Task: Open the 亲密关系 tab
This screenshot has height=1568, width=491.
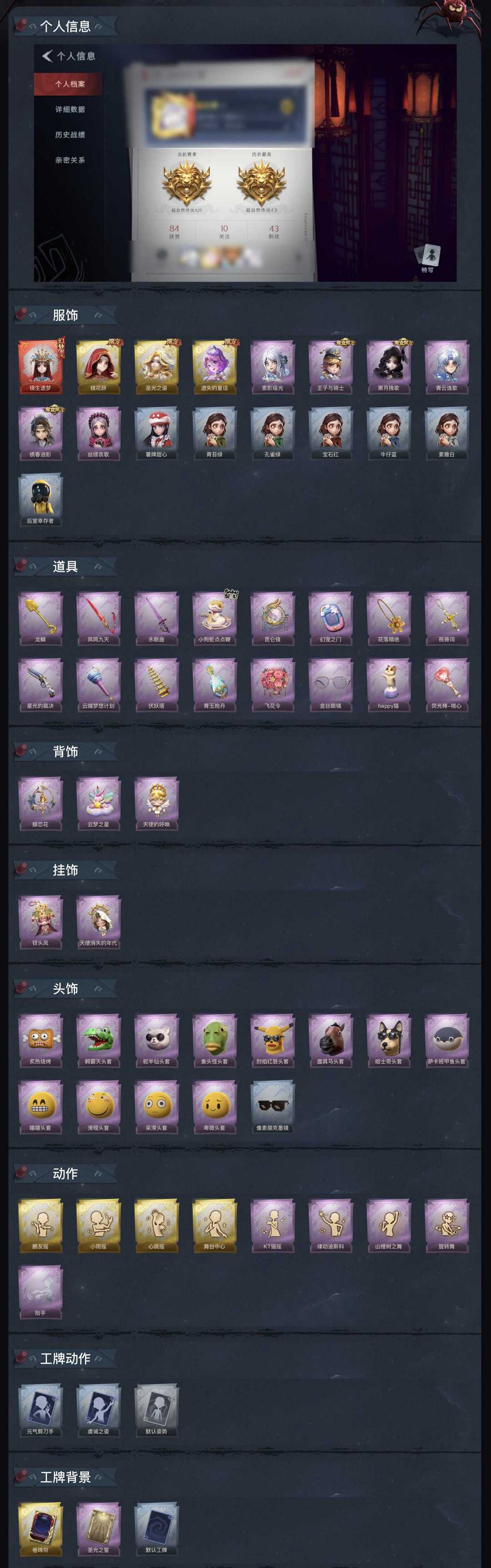Action: tap(70, 160)
